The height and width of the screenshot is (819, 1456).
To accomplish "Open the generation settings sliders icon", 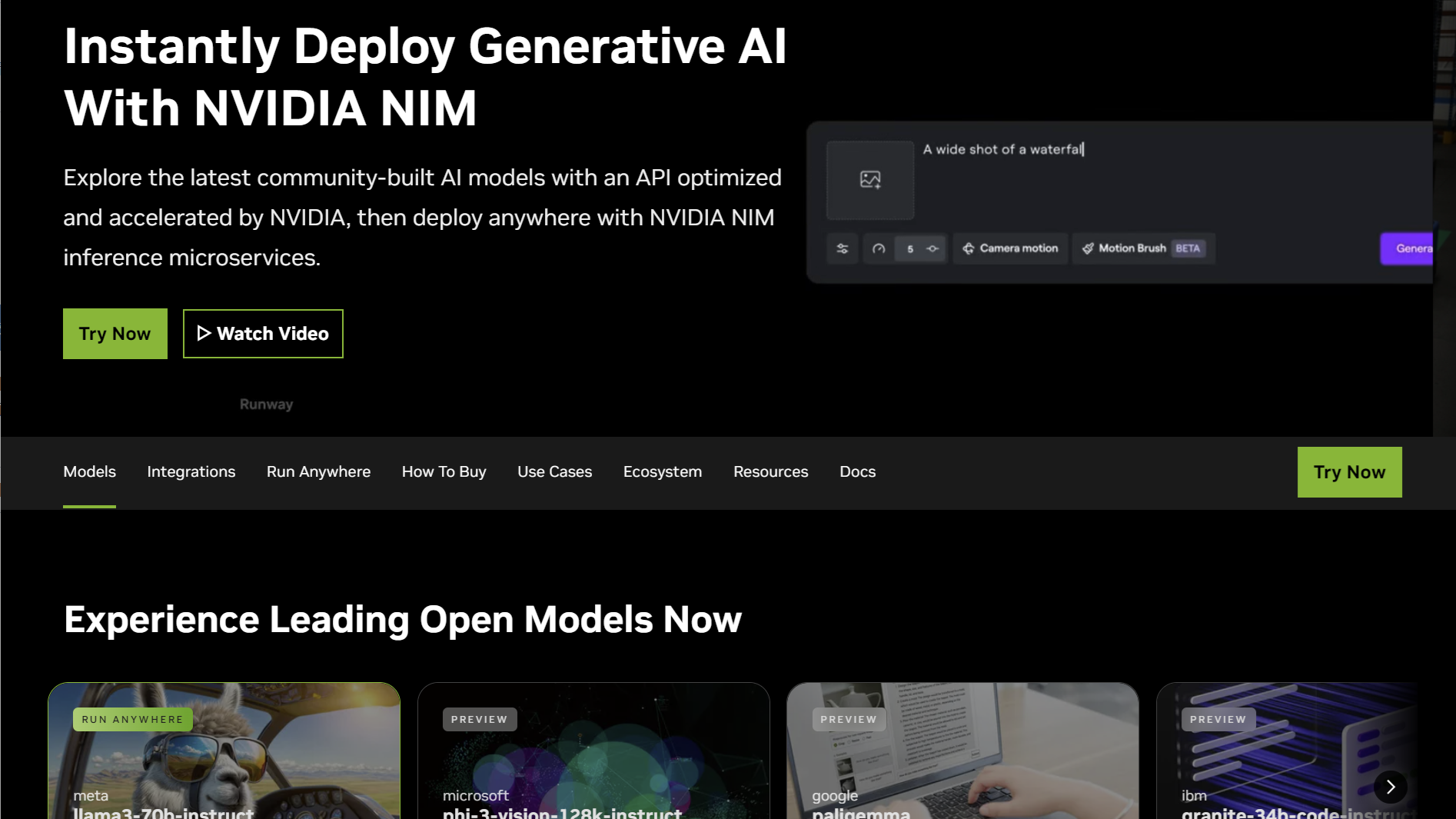I will (842, 248).
